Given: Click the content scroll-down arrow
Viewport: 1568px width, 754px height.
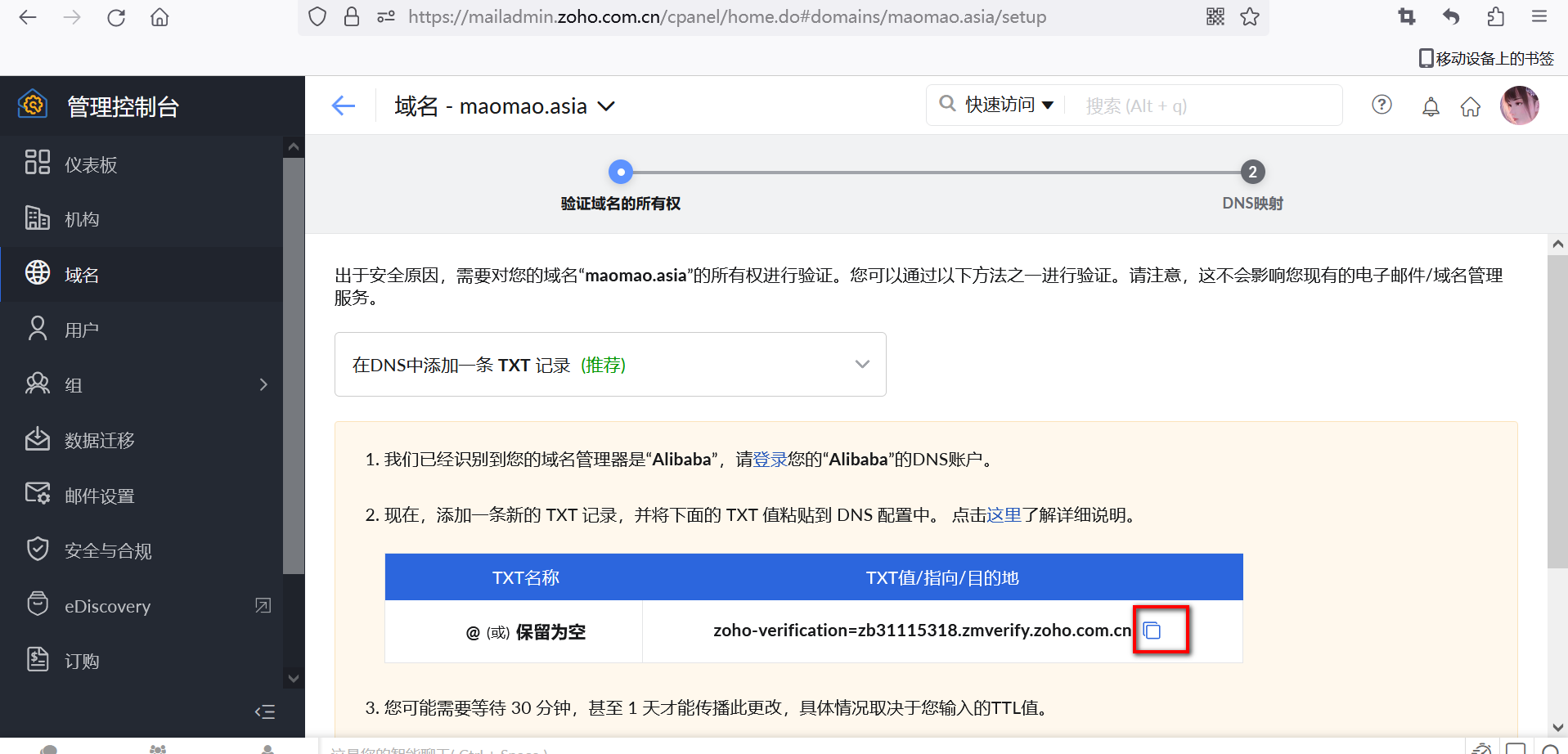Looking at the screenshot, I should (x=1557, y=727).
